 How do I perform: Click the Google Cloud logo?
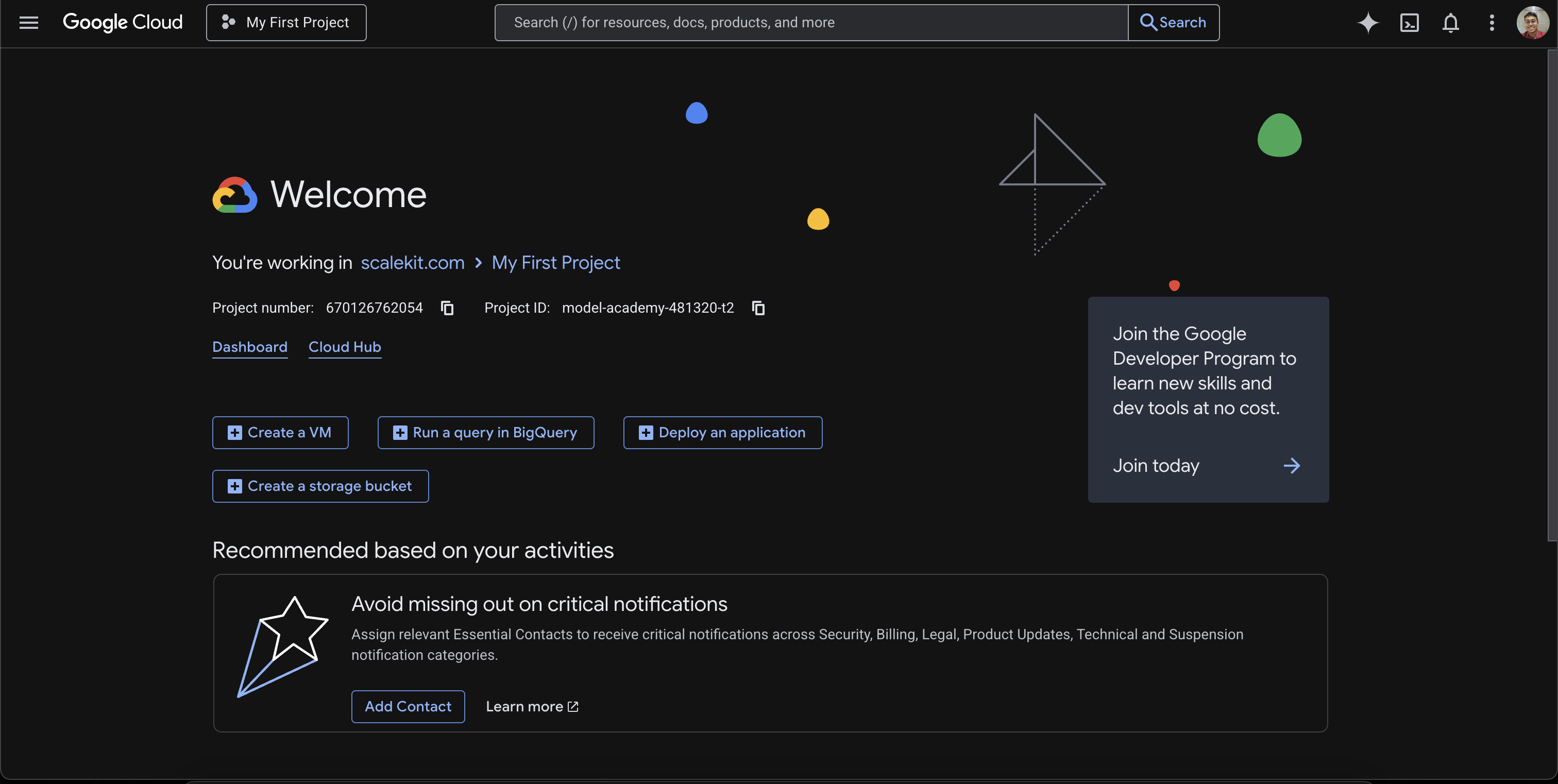123,22
